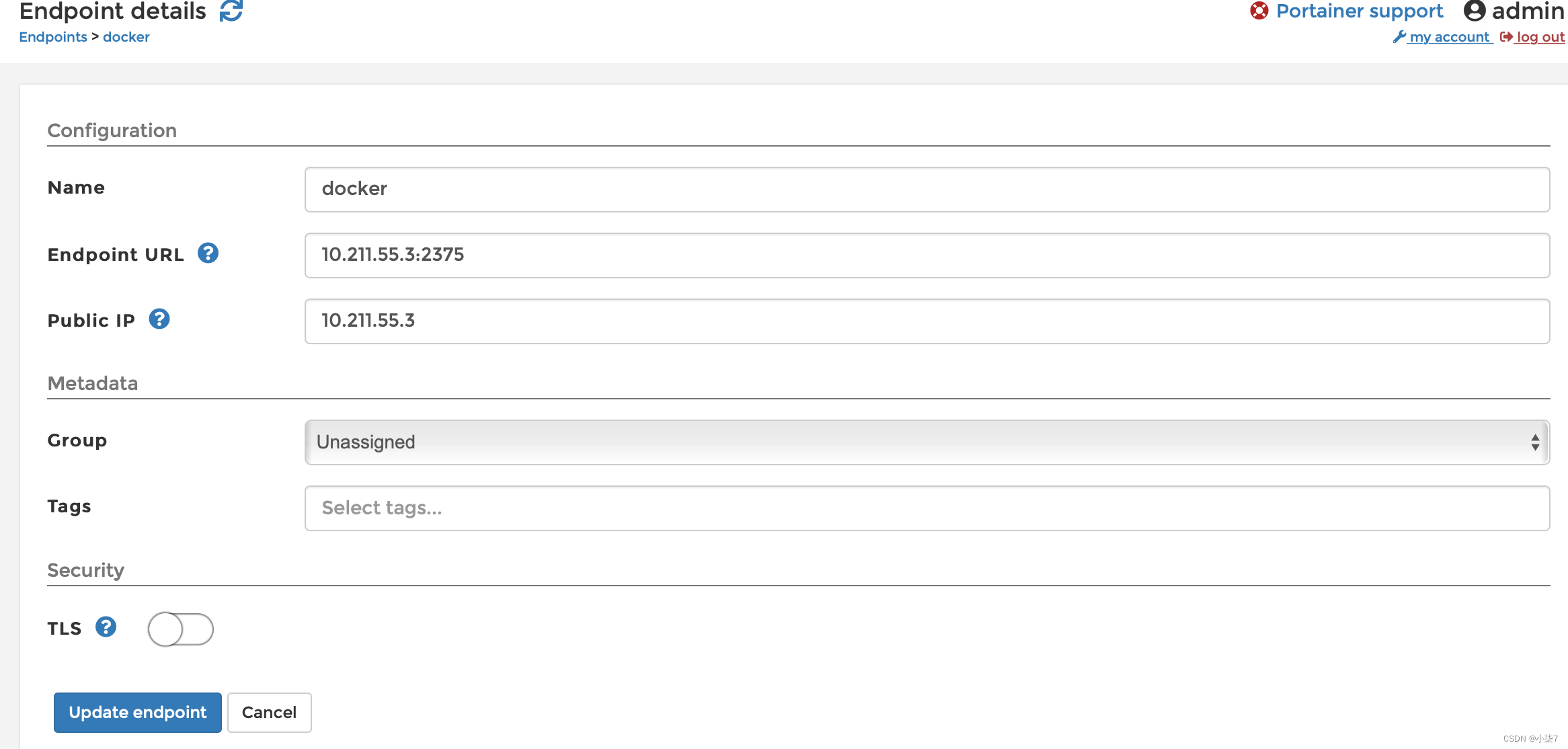Click the Cancel button
This screenshot has height=749, width=1568.
[269, 712]
